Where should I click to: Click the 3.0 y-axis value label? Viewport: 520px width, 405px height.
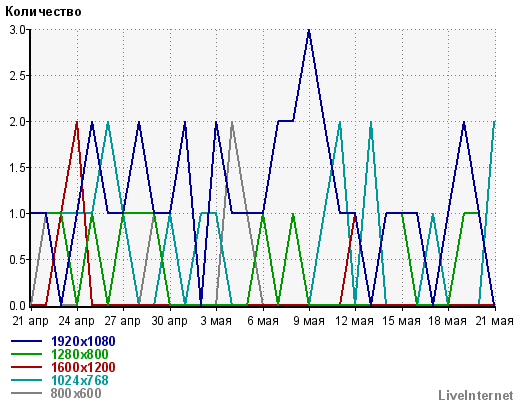click(17, 30)
